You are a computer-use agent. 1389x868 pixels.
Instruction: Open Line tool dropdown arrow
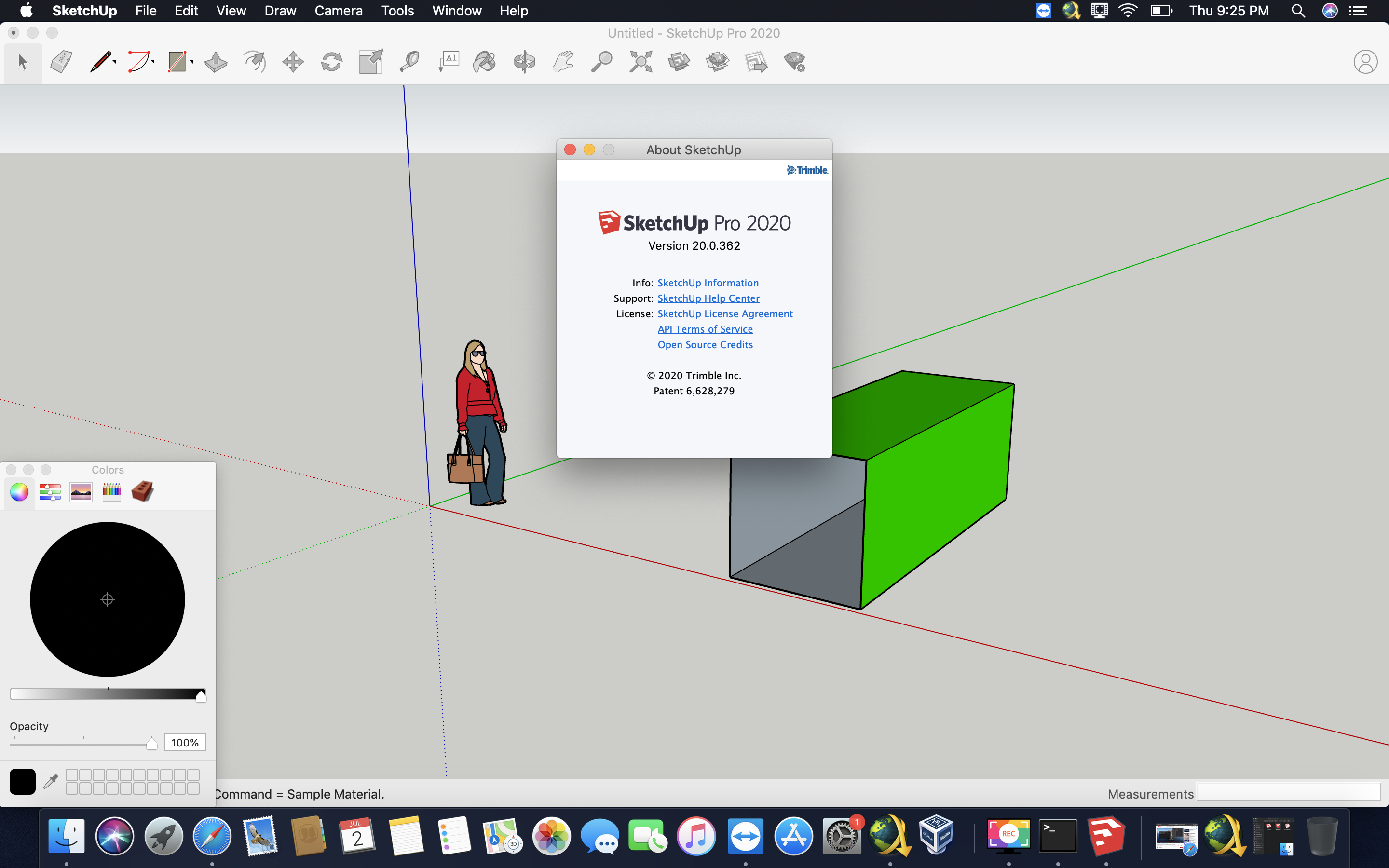(114, 61)
